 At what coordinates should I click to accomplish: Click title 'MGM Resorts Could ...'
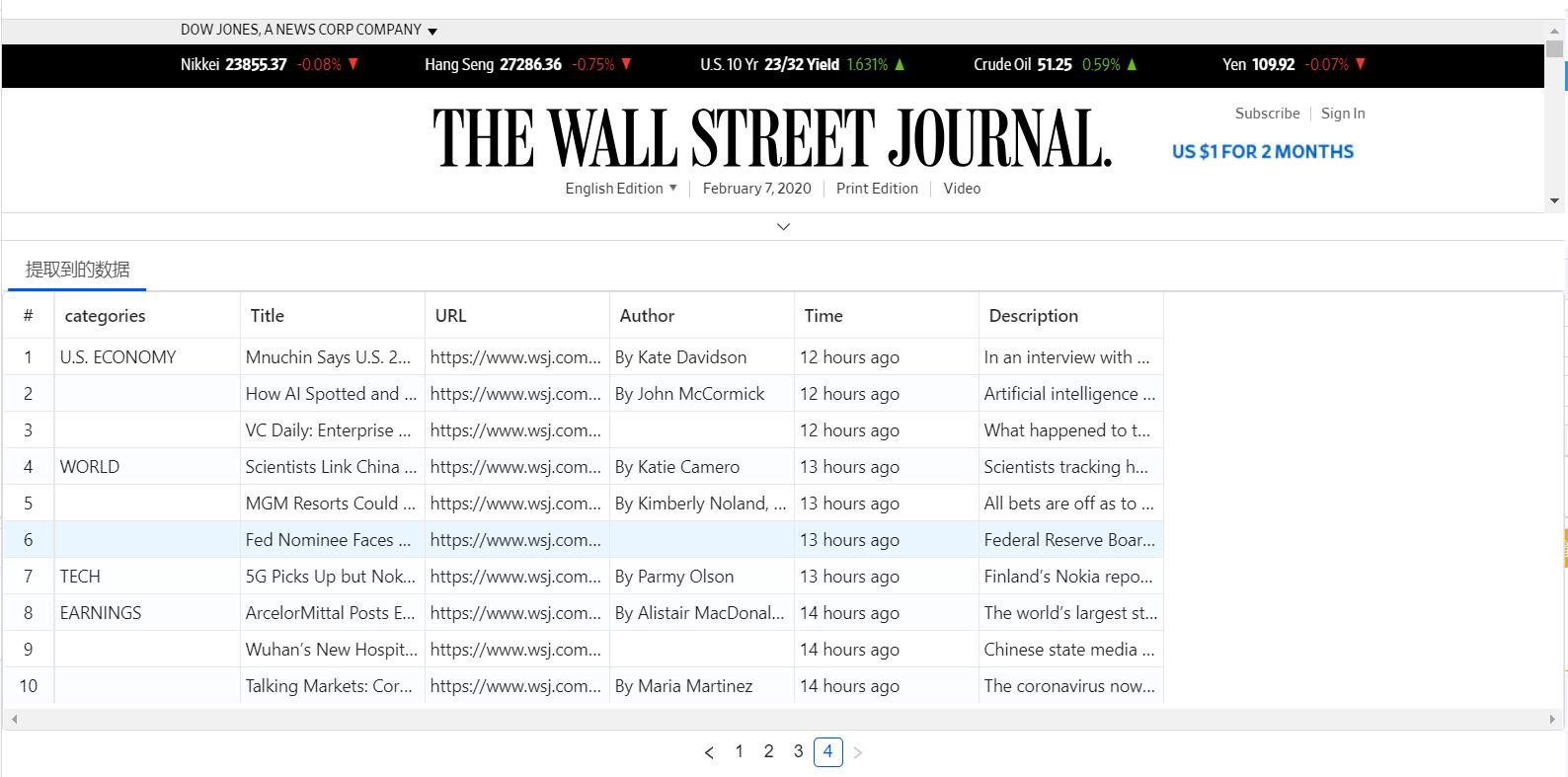[330, 504]
